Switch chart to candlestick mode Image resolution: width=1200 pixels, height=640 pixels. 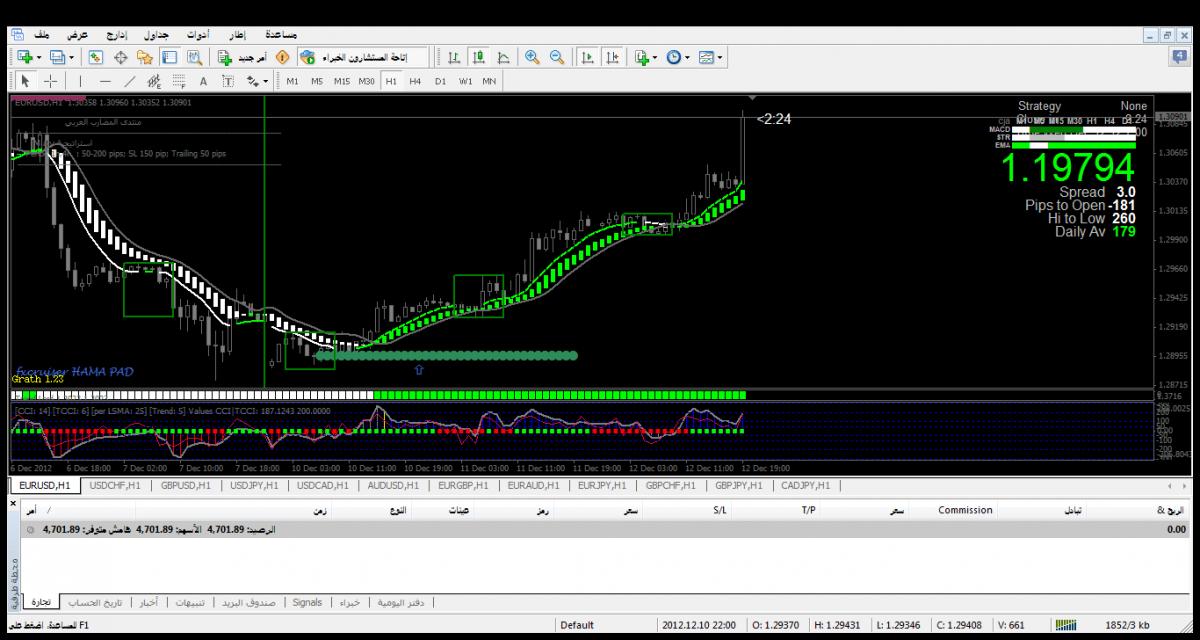coord(478,58)
